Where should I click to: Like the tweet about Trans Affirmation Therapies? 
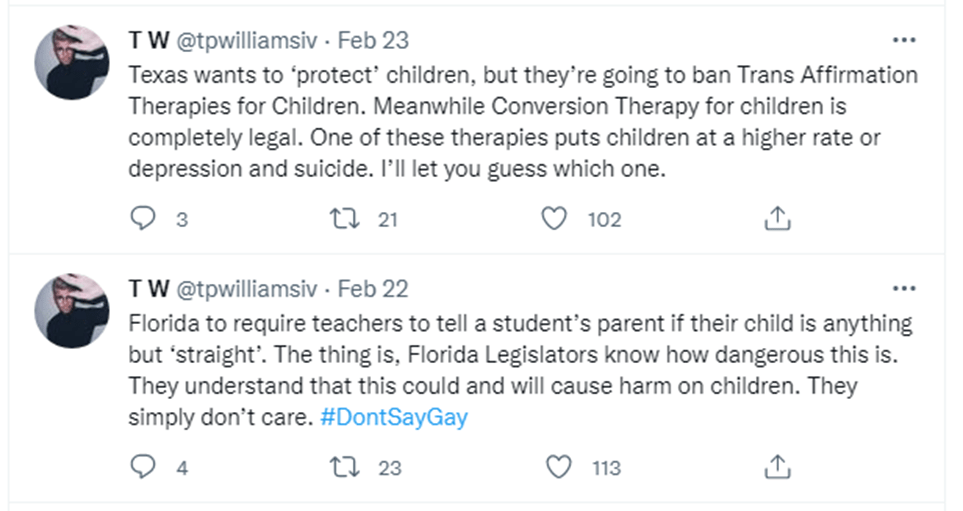click(x=554, y=219)
